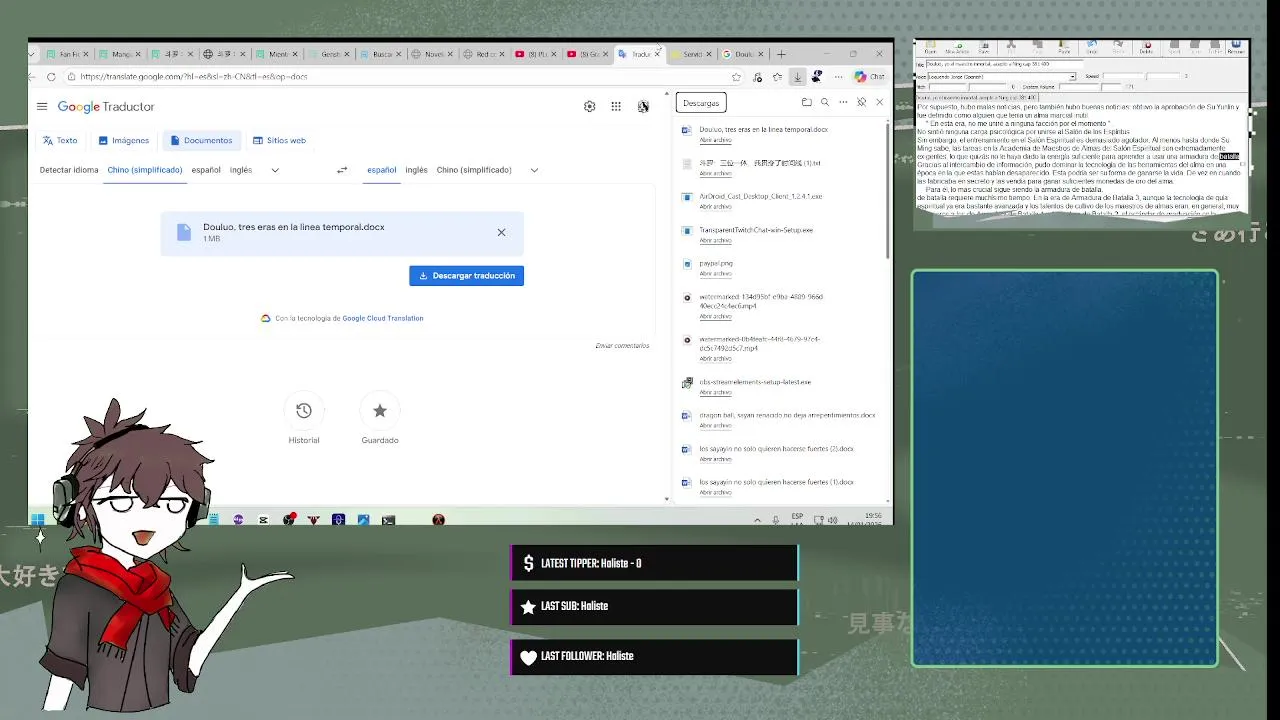Open TransparentTwitchChat-win-Setup.exe download
This screenshot has width=1280, height=720.
point(756,230)
